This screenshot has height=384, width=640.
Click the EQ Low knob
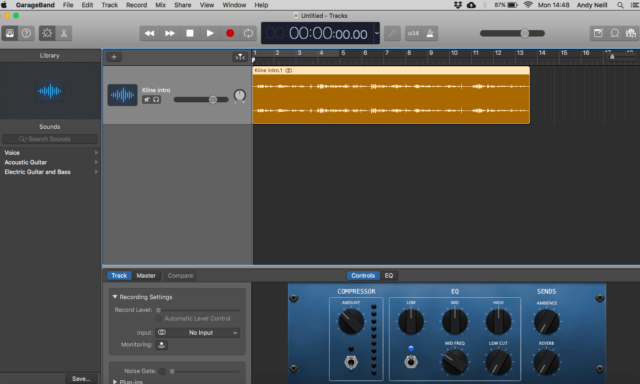pyautogui.click(x=411, y=322)
